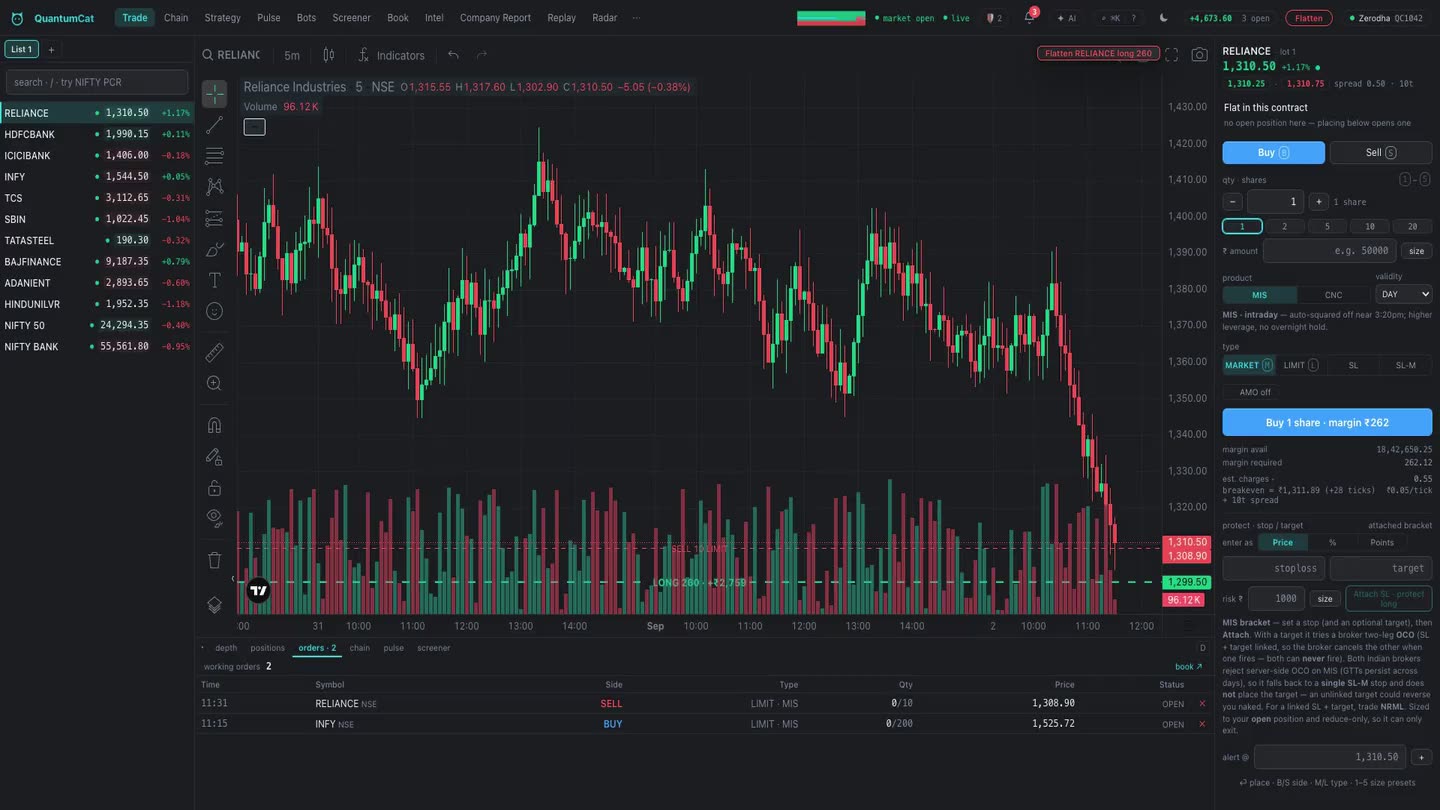The width and height of the screenshot is (1440, 810).
Task: Go to the Screener page
Action: tap(352, 18)
